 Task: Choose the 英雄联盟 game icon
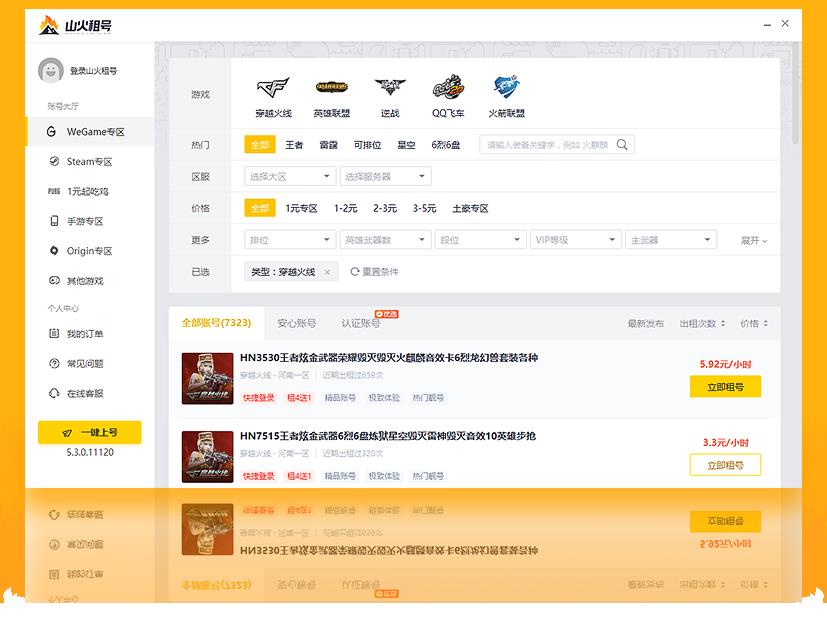[331, 88]
